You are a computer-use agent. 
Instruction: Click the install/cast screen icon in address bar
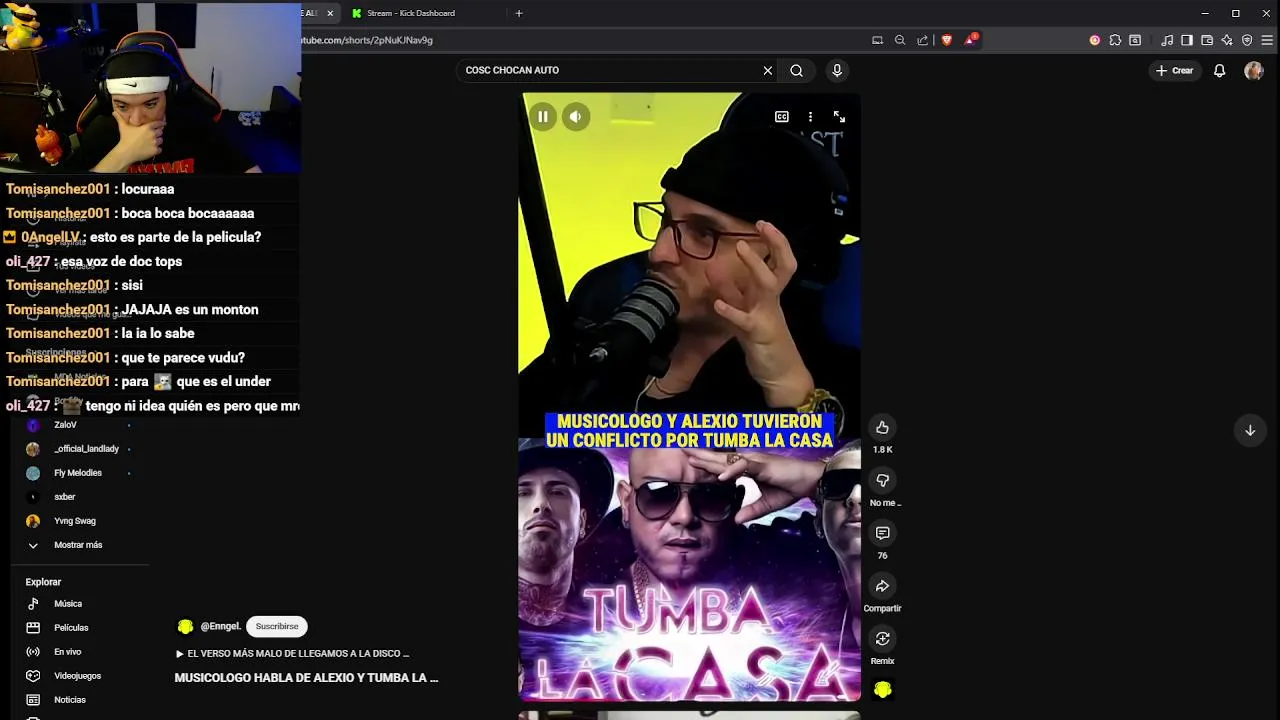click(x=877, y=40)
